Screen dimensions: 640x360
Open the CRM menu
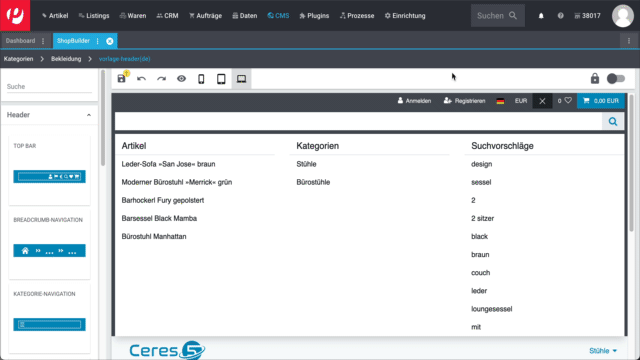[x=167, y=16]
